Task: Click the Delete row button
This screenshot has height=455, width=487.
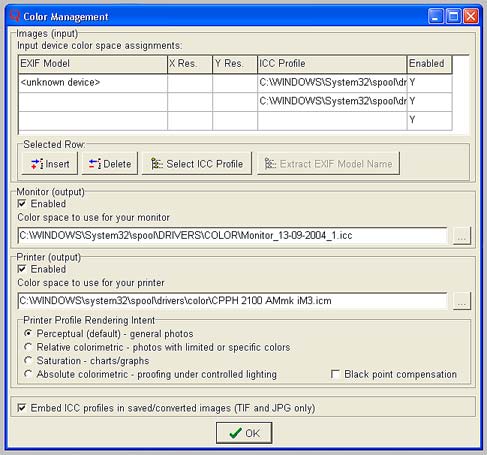Action: pyautogui.click(x=110, y=163)
